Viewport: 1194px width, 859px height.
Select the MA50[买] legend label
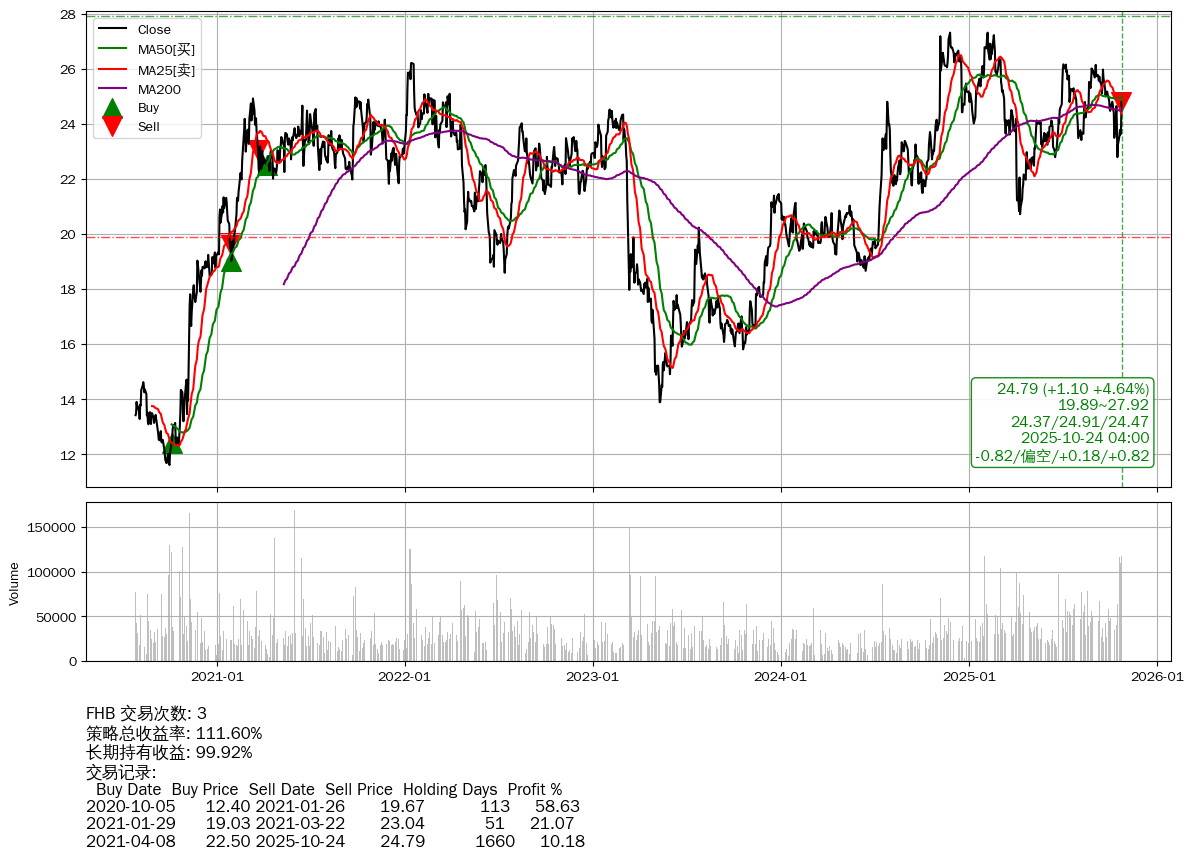tap(166, 50)
